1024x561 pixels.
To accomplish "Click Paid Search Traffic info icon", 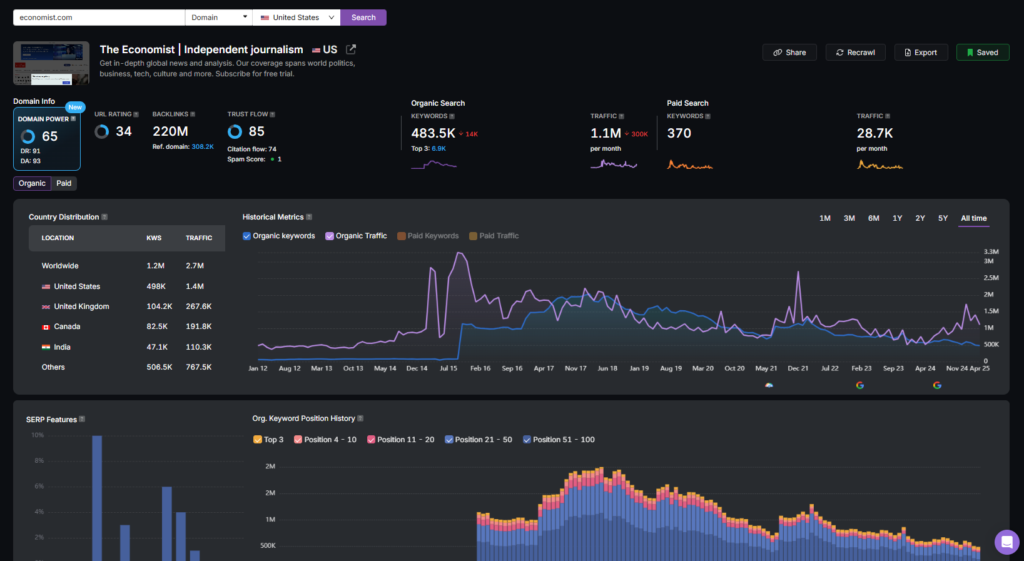I will click(x=887, y=116).
